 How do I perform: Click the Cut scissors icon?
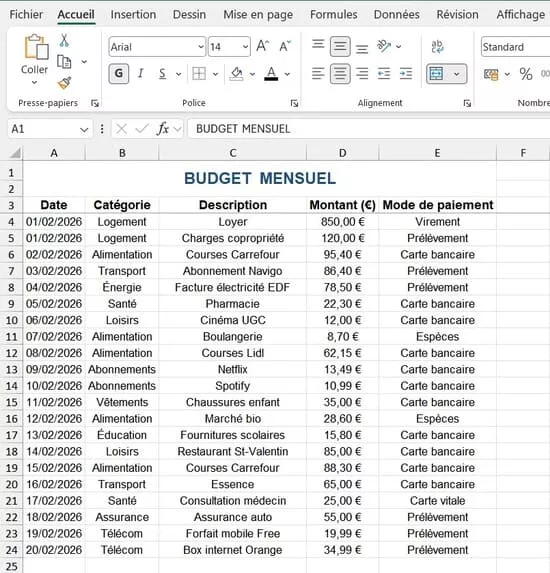(x=64, y=40)
